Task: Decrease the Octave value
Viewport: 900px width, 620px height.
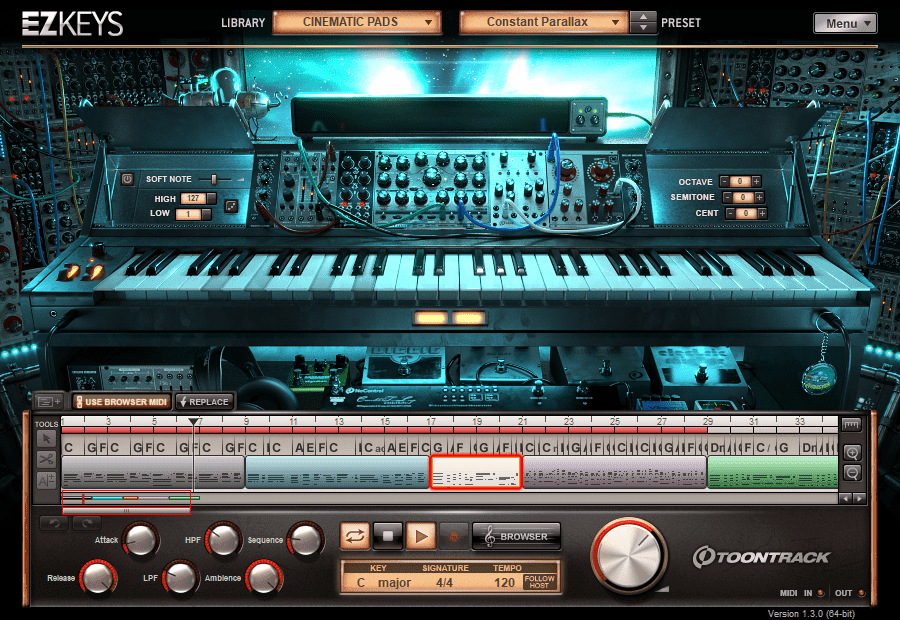Action: 725,181
